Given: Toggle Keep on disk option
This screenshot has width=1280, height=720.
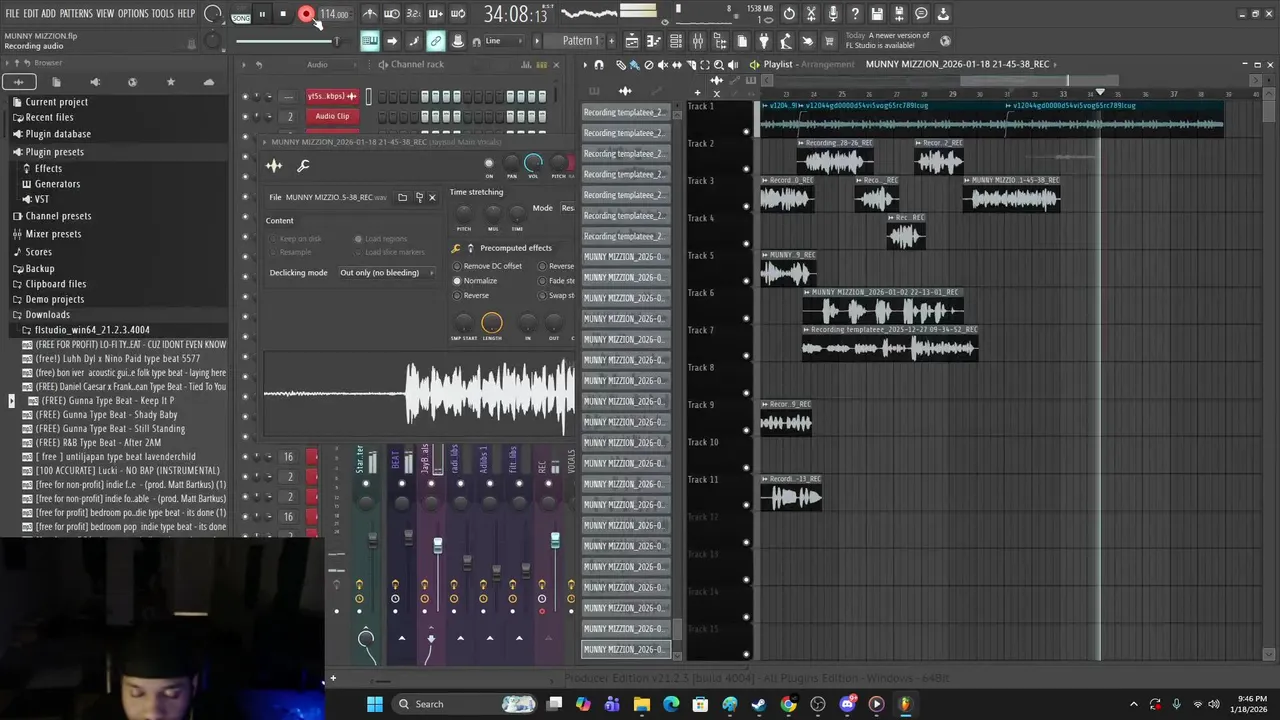Looking at the screenshot, I should [x=295, y=239].
